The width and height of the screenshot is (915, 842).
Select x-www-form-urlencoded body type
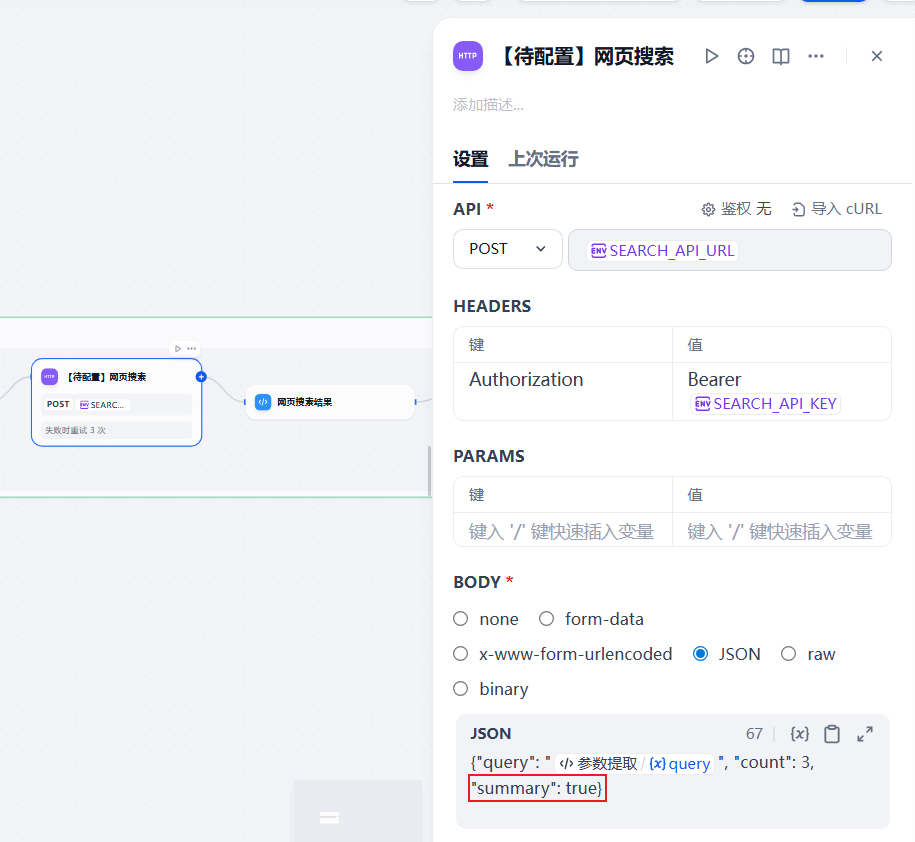[460, 654]
